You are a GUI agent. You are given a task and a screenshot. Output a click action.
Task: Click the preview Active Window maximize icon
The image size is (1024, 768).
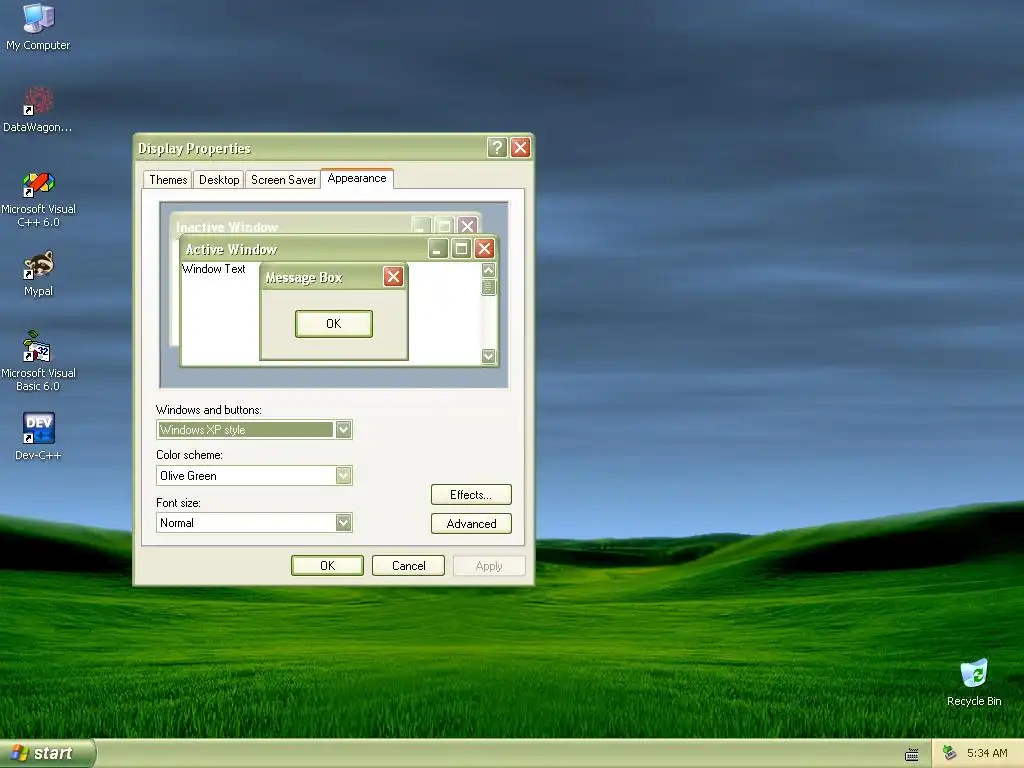coord(461,248)
